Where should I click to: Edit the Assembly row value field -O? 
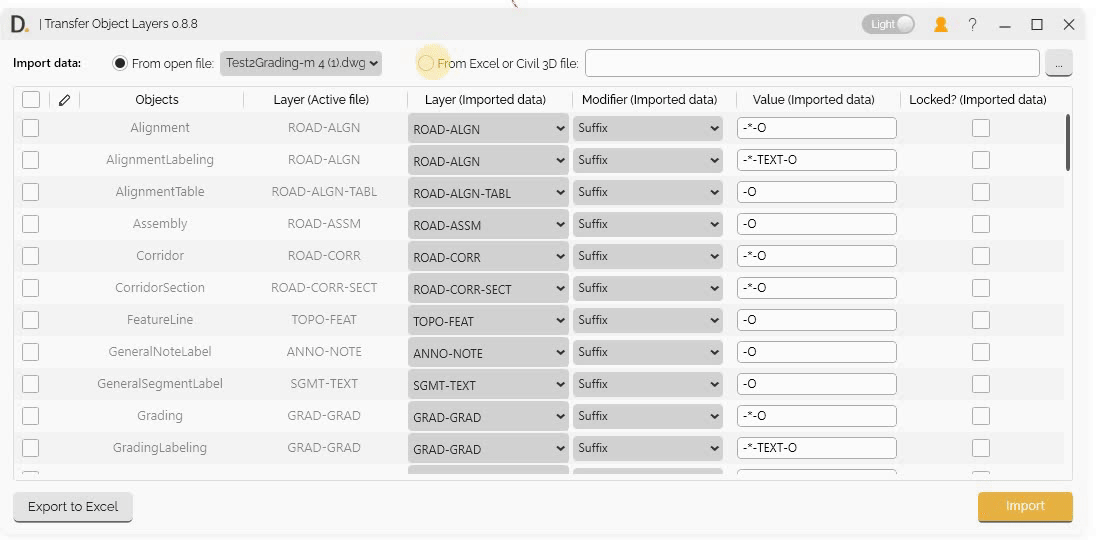coord(816,224)
